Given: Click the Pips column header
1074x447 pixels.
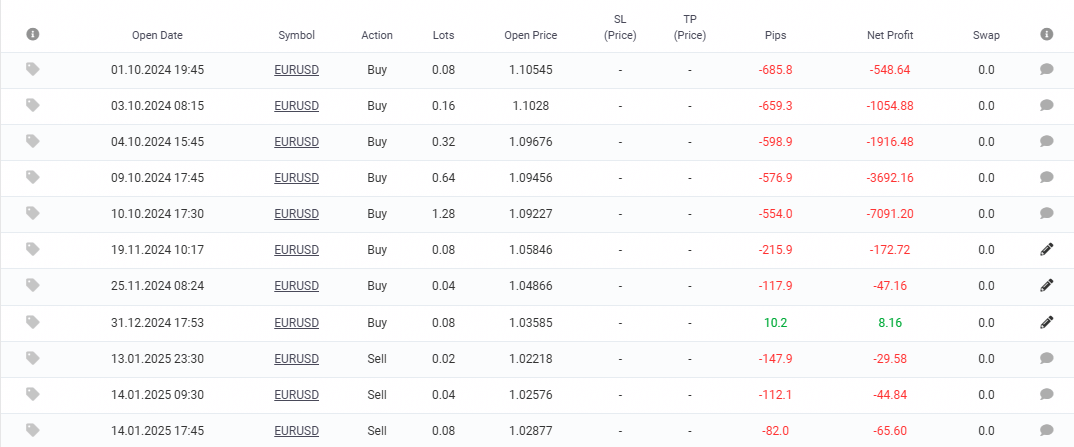Looking at the screenshot, I should [x=775, y=36].
